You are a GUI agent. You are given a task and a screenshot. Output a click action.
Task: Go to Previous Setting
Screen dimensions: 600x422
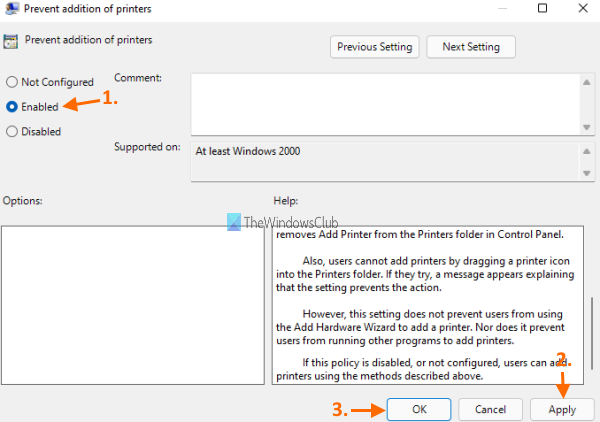click(x=375, y=47)
